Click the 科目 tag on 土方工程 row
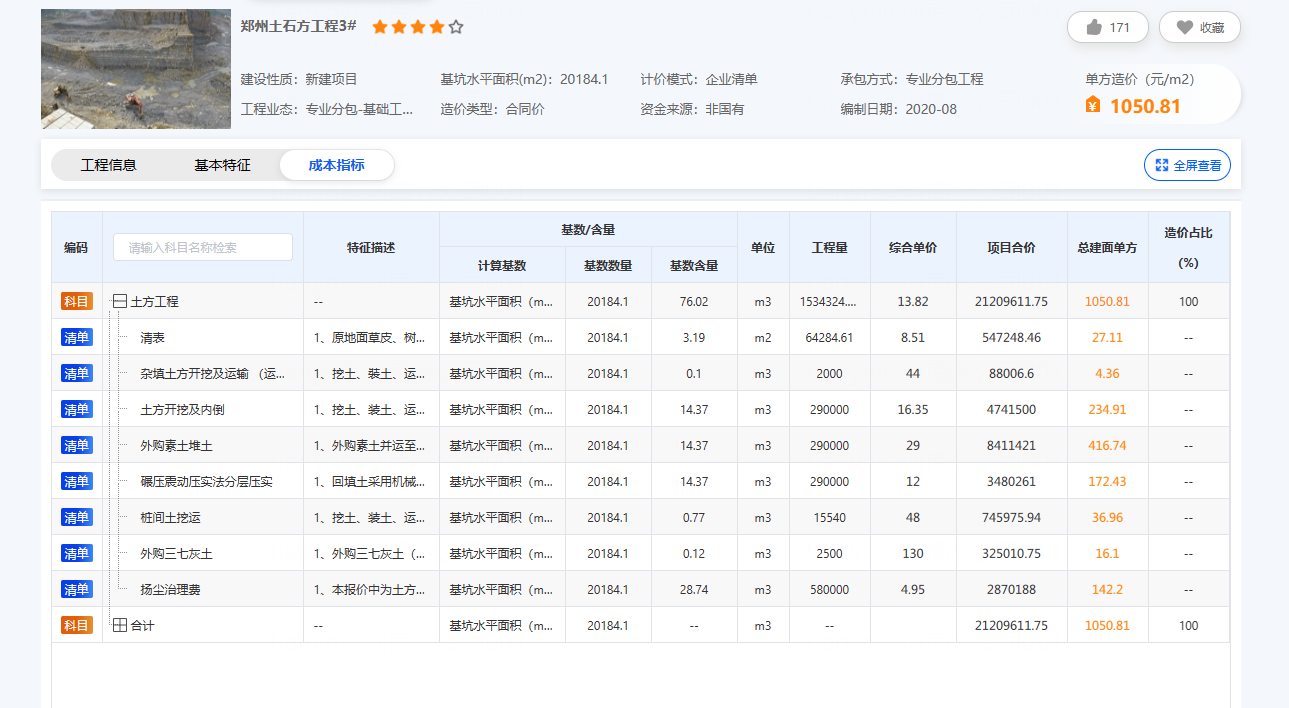1289x708 pixels. (77, 301)
